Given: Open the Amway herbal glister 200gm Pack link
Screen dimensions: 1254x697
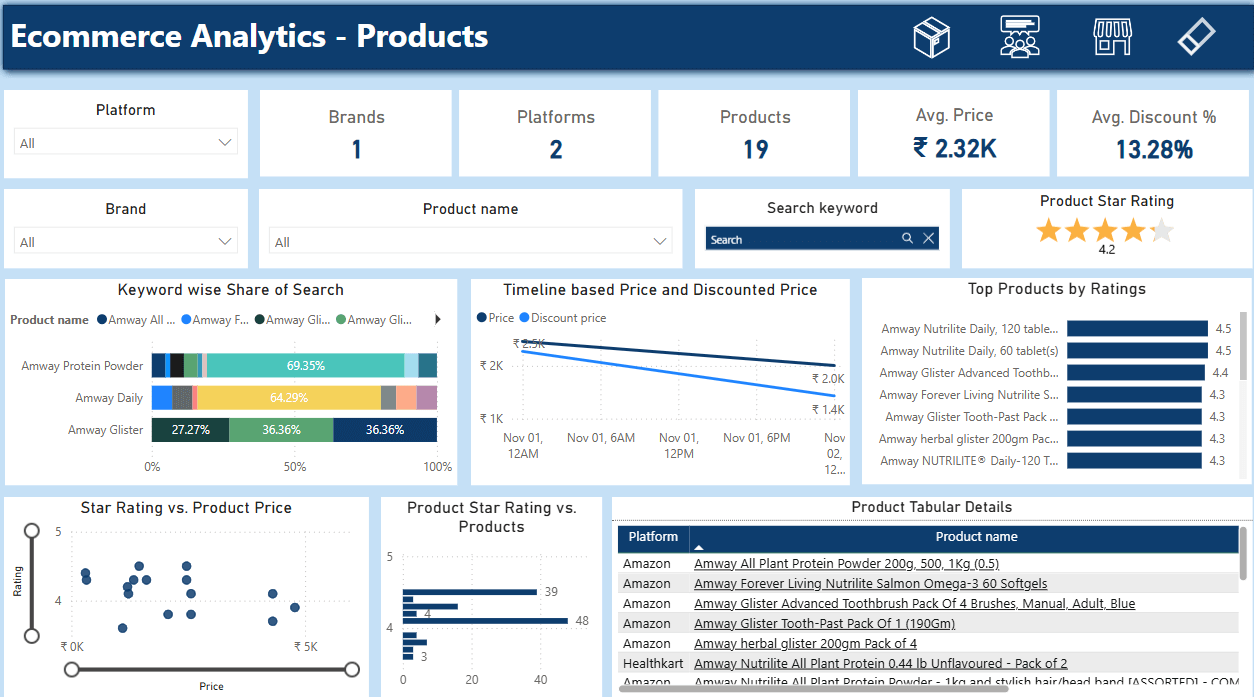Looking at the screenshot, I should (x=806, y=643).
